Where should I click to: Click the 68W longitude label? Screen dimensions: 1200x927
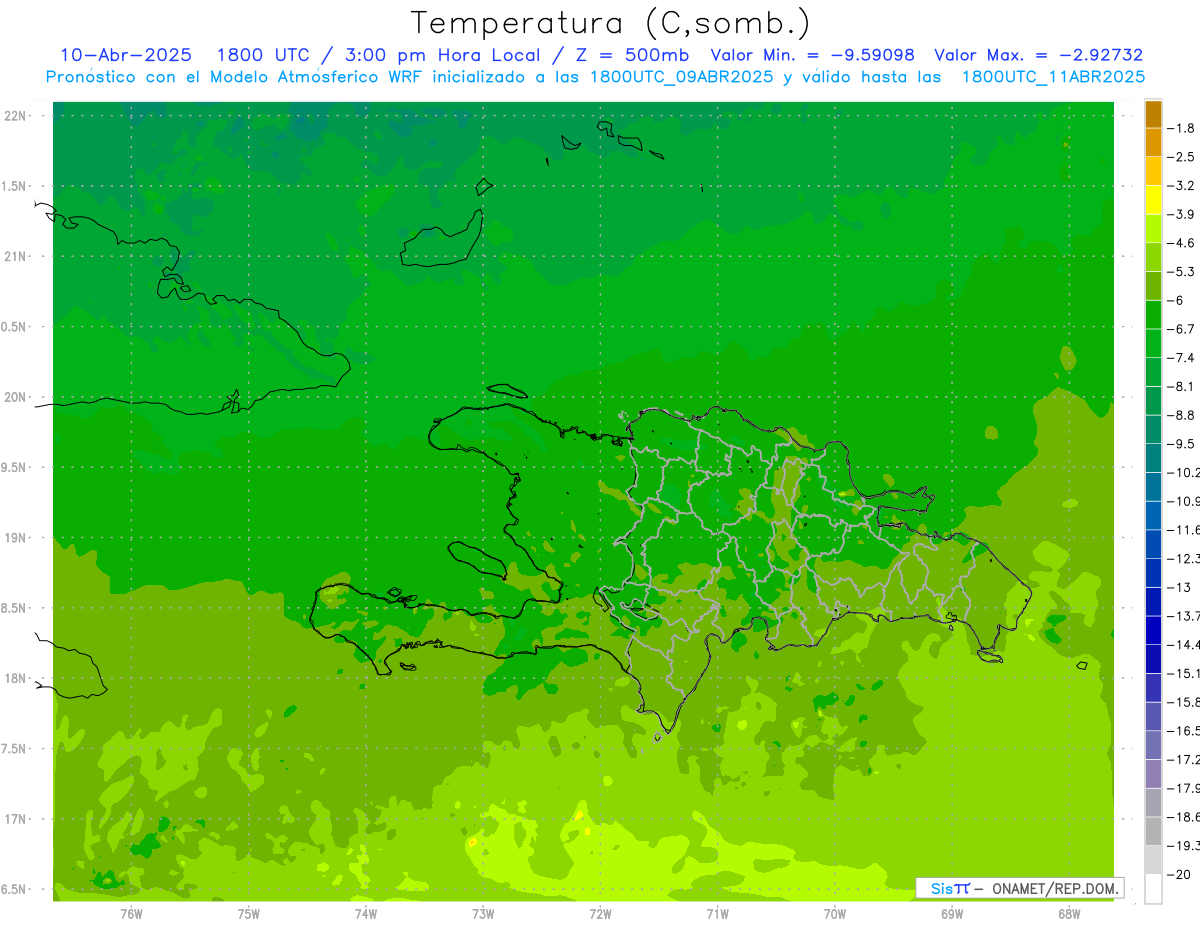click(x=1069, y=914)
